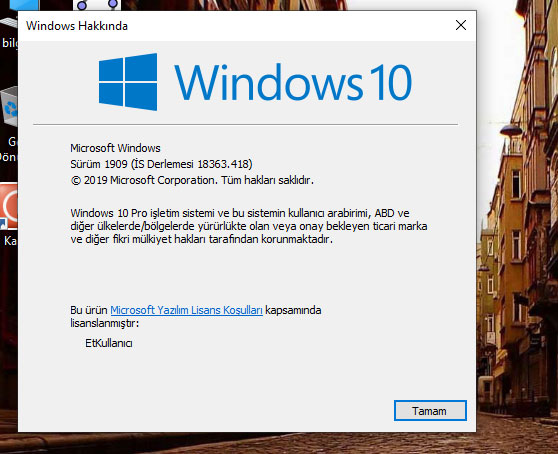Click the Sürüm 1909 version line
The height and width of the screenshot is (454, 558).
(161, 164)
